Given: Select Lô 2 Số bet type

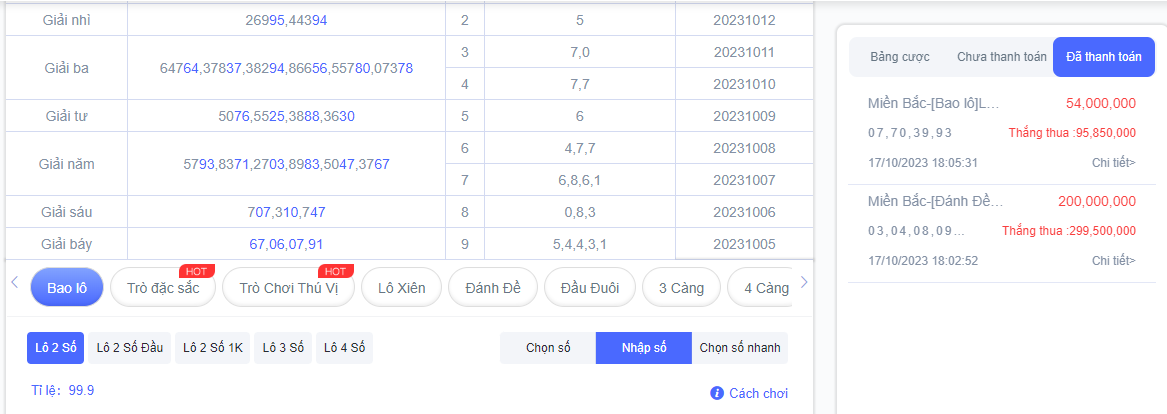Looking at the screenshot, I should tap(56, 348).
